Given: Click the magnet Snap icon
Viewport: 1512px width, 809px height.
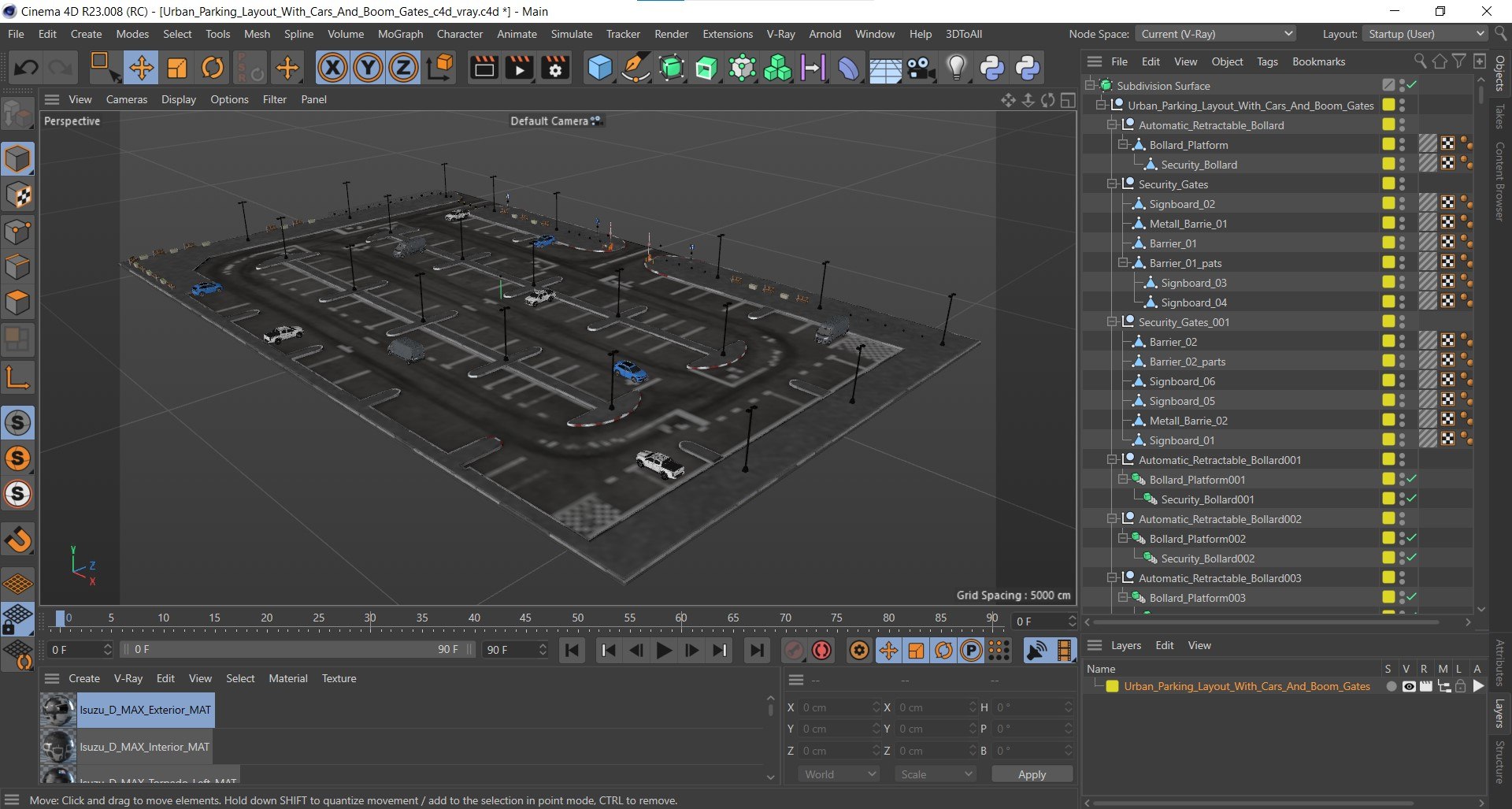Looking at the screenshot, I should tap(17, 540).
